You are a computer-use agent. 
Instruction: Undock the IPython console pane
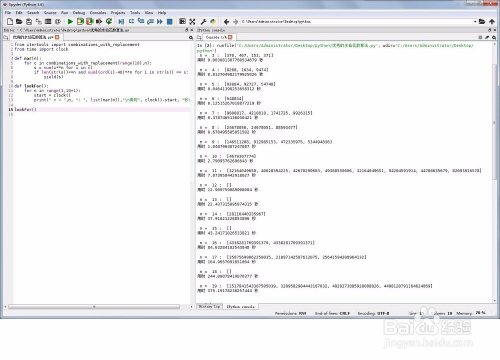point(490,30)
